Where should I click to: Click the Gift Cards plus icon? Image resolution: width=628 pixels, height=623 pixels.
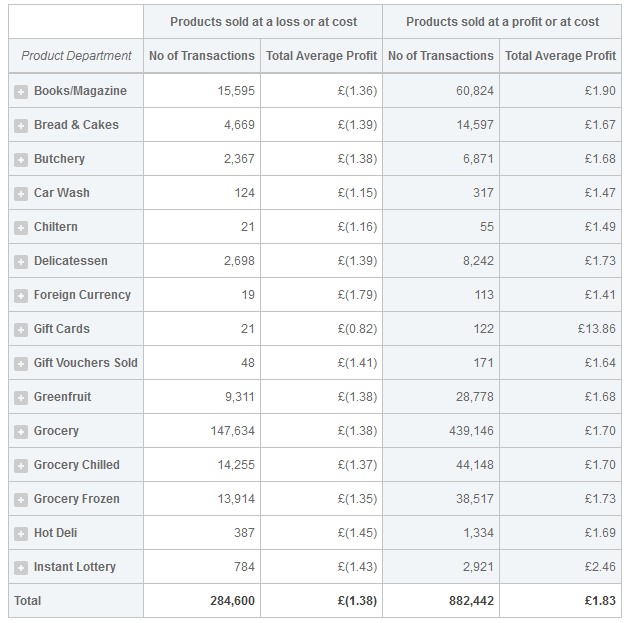click(x=21, y=330)
